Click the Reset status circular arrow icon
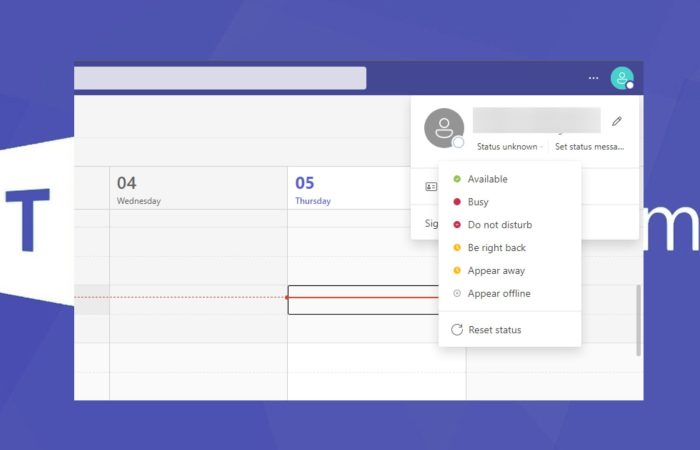700x450 pixels. pyautogui.click(x=457, y=329)
